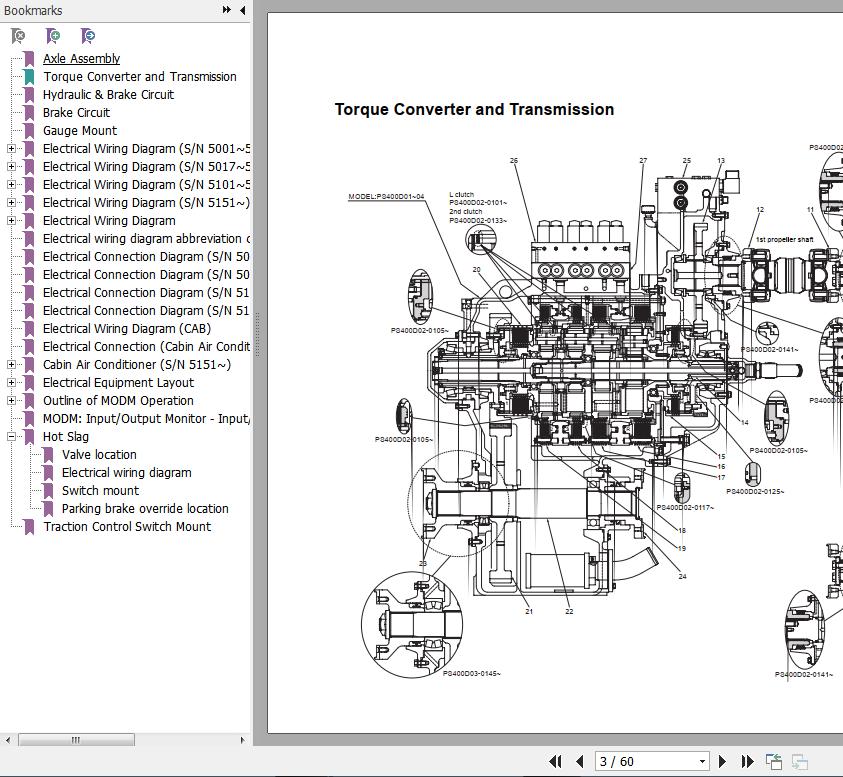Viewport: 843px width, 777px height.
Task: Go to previous page arrow
Action: [580, 761]
